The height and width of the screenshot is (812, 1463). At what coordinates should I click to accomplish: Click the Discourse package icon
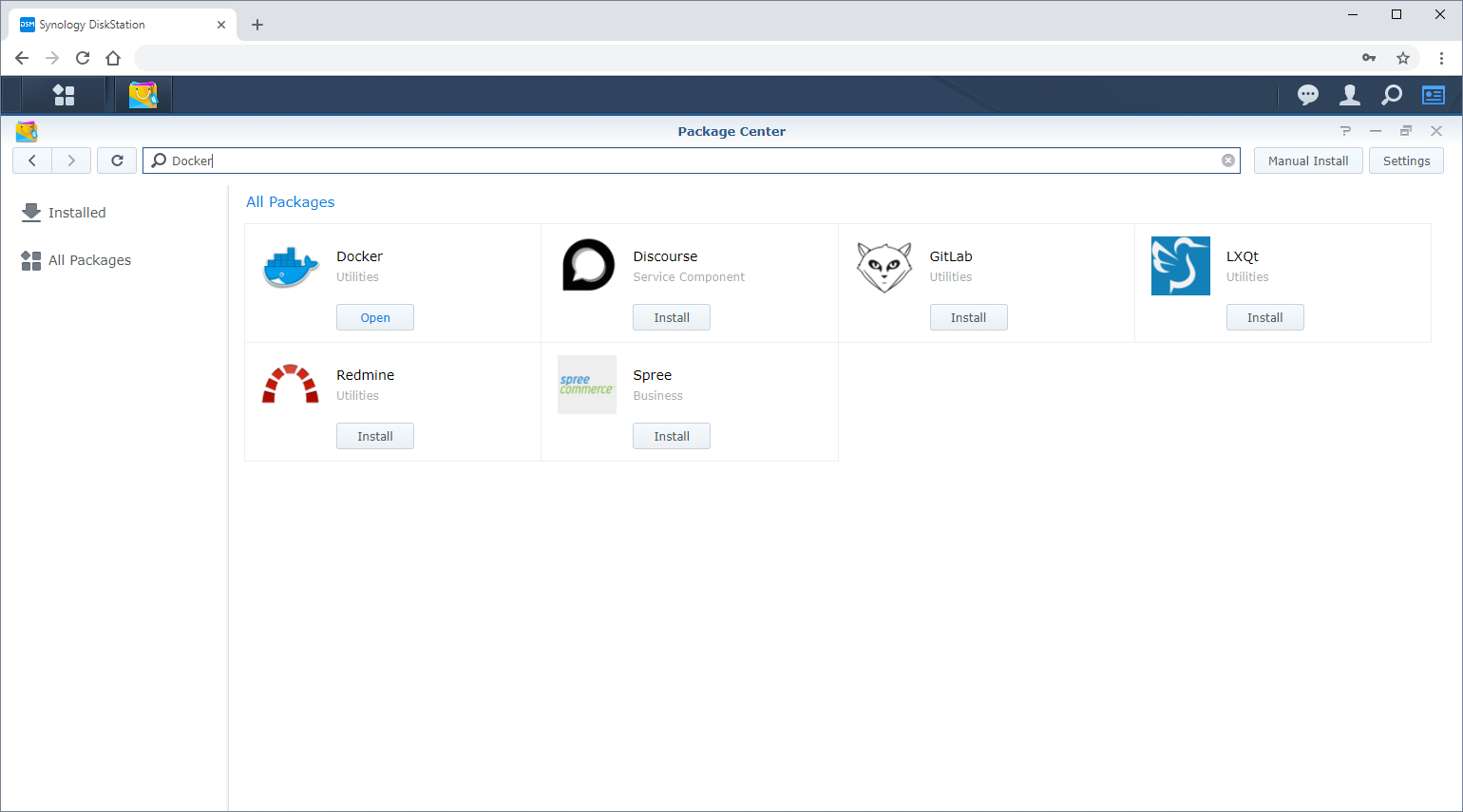[x=588, y=265]
